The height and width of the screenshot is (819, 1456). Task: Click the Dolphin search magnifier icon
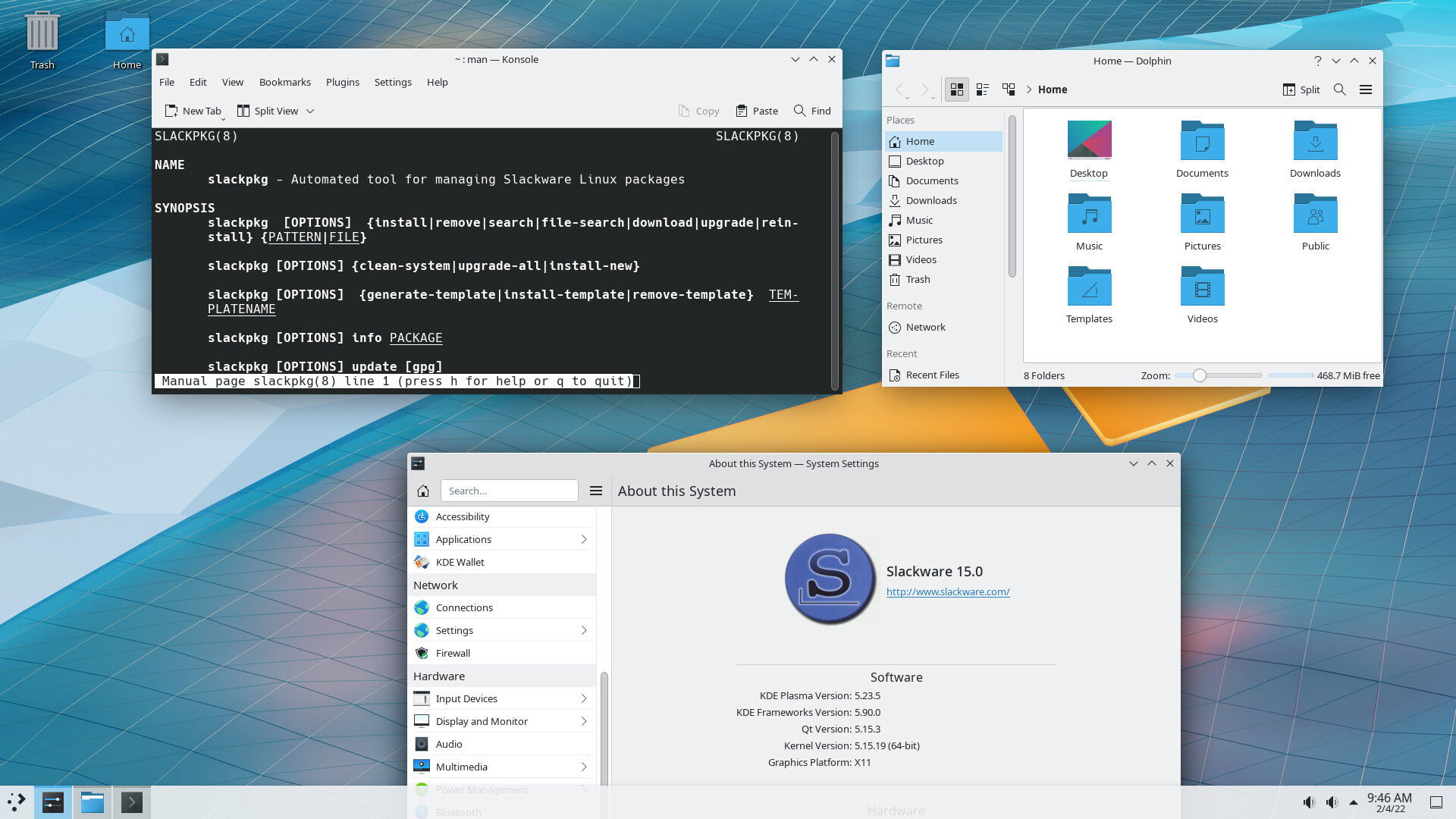(1340, 89)
